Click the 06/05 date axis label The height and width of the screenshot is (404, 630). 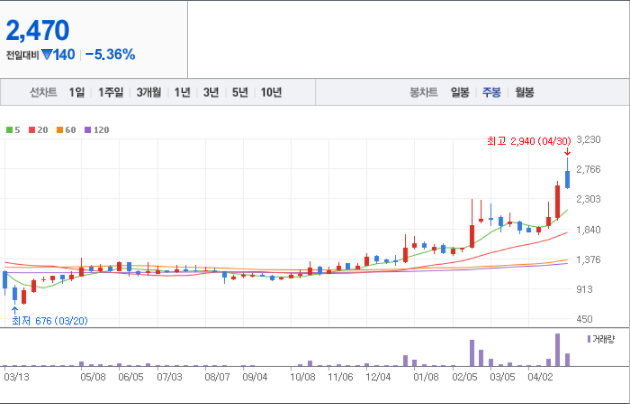coord(131,377)
